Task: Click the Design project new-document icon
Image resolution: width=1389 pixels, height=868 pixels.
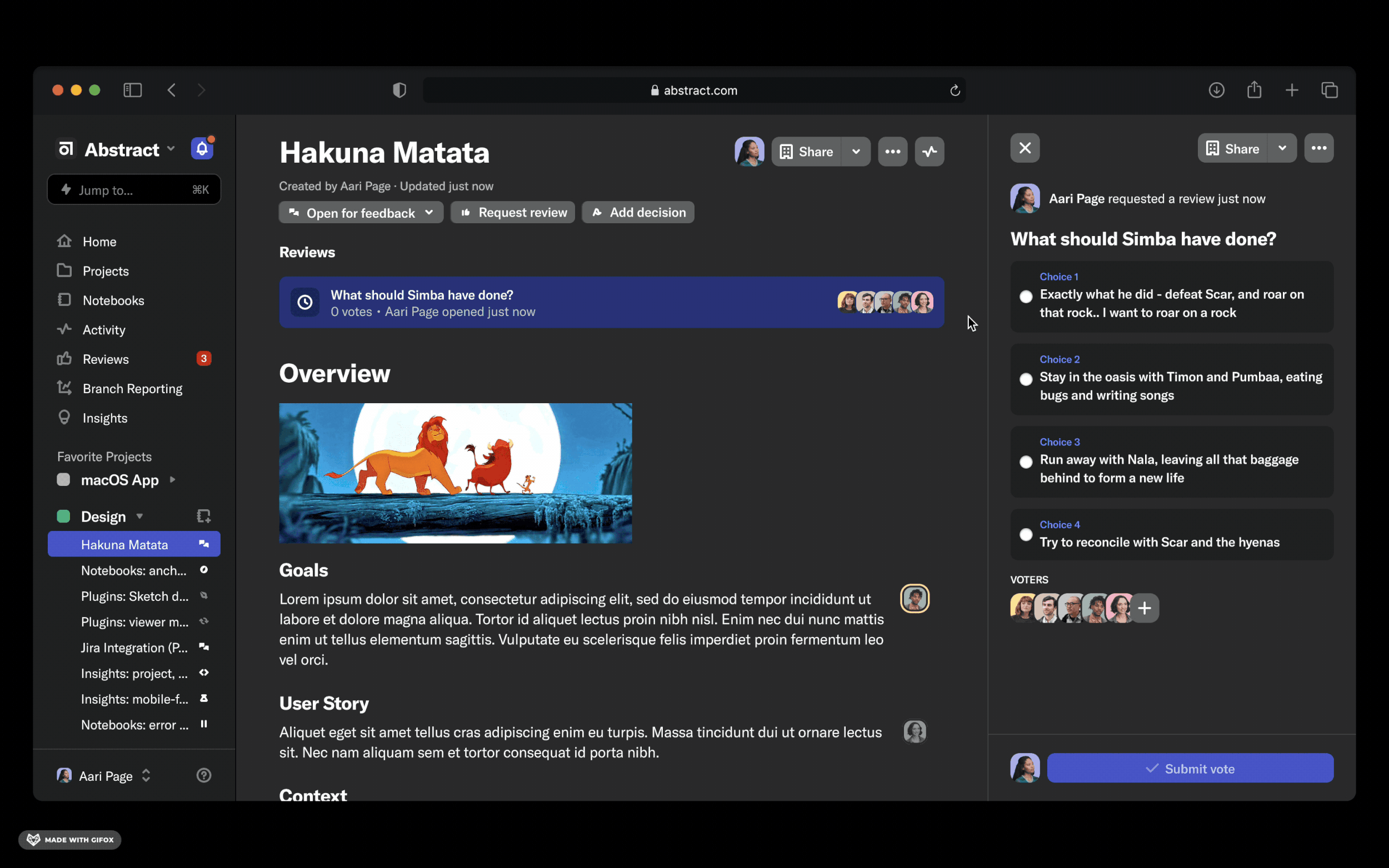Action: tap(203, 516)
